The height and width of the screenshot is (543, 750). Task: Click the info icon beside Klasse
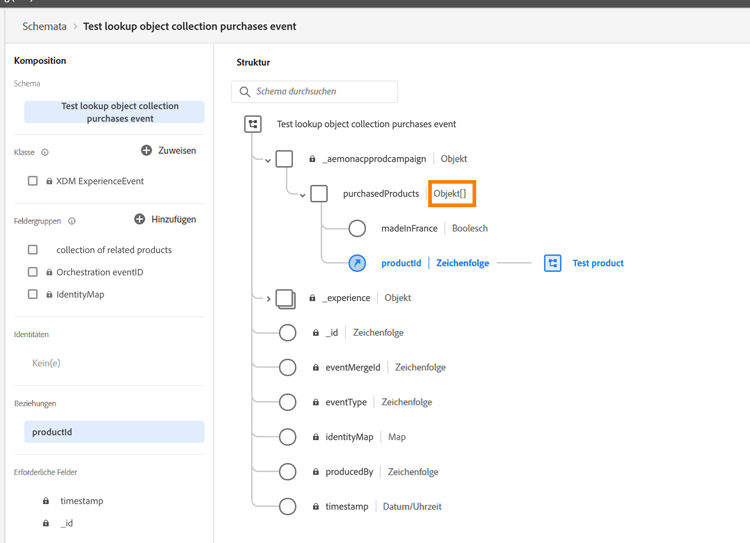coord(45,153)
